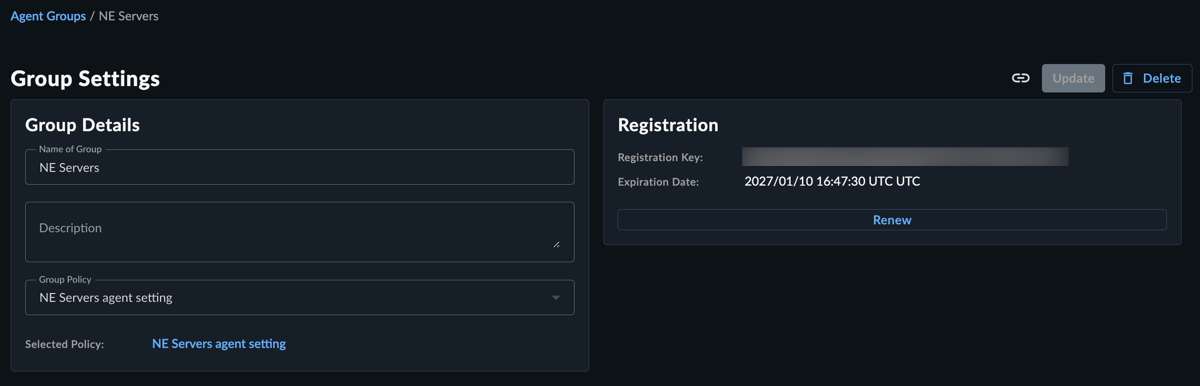This screenshot has width=1200, height=386.
Task: Click the NE Servers breadcrumb text
Action: pos(128,16)
